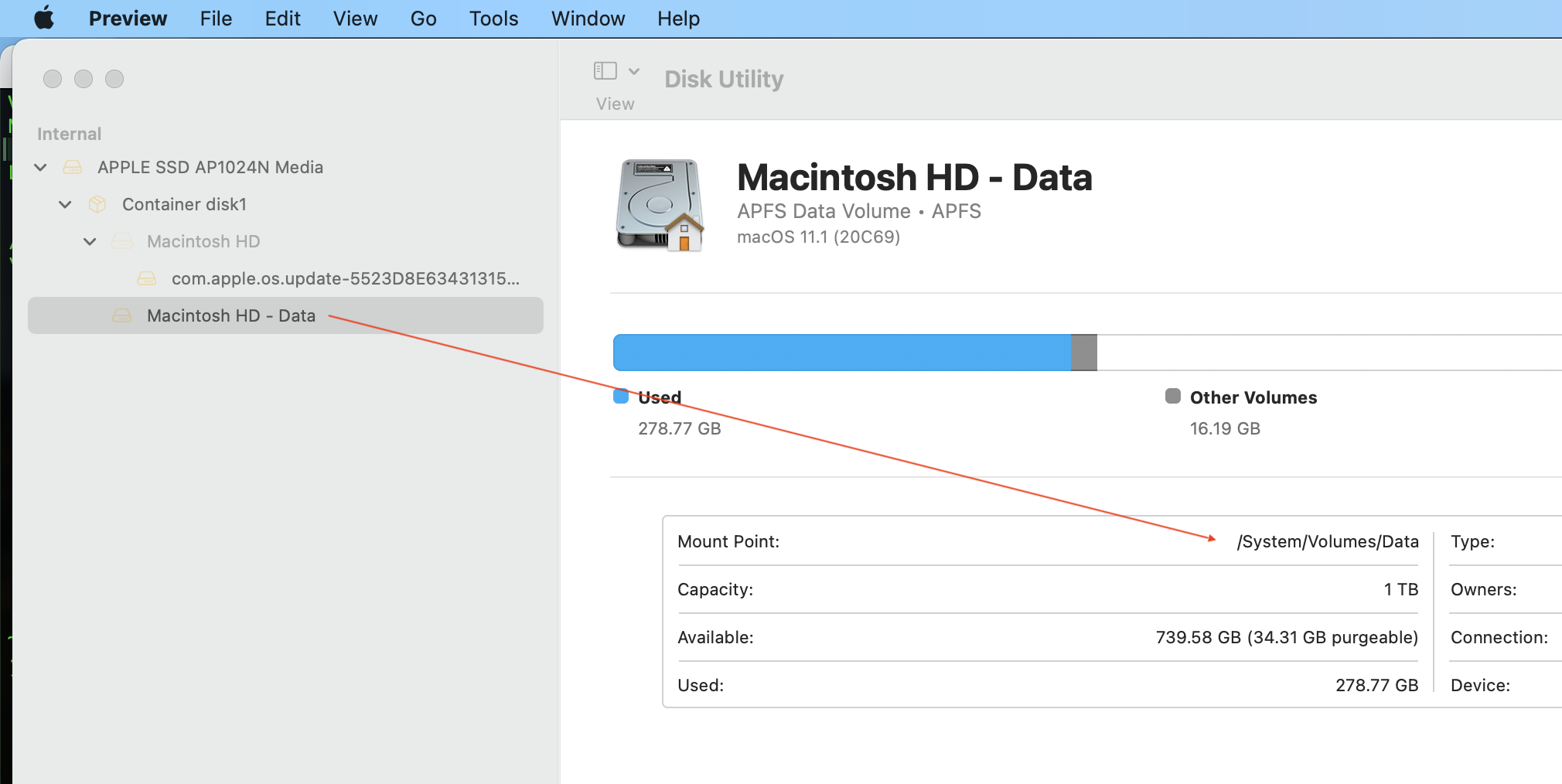Open the View options dropdown chevron

(x=634, y=71)
